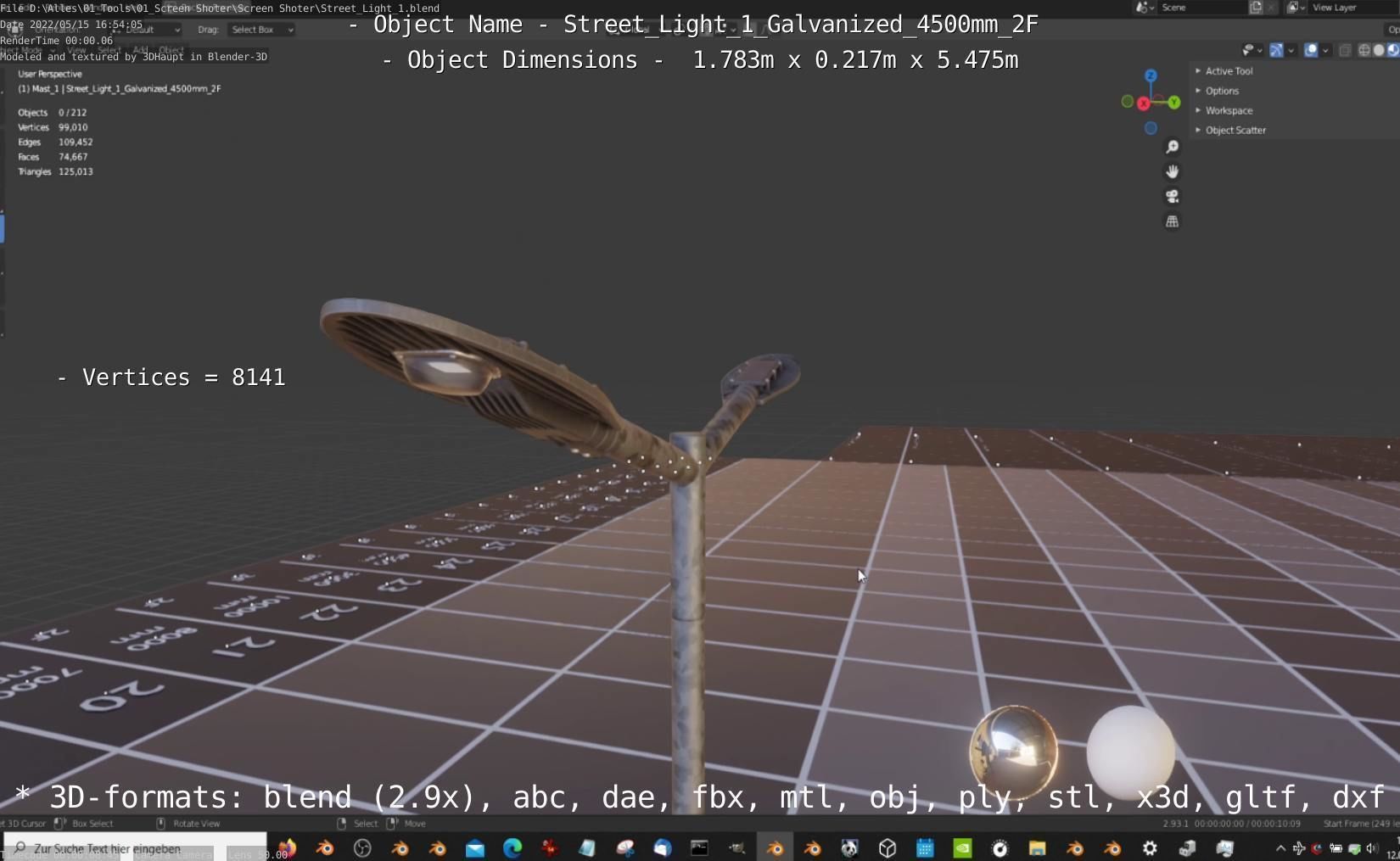Image resolution: width=1400 pixels, height=861 pixels.
Task: Click the volume speaker tray icon
Action: [1371, 847]
